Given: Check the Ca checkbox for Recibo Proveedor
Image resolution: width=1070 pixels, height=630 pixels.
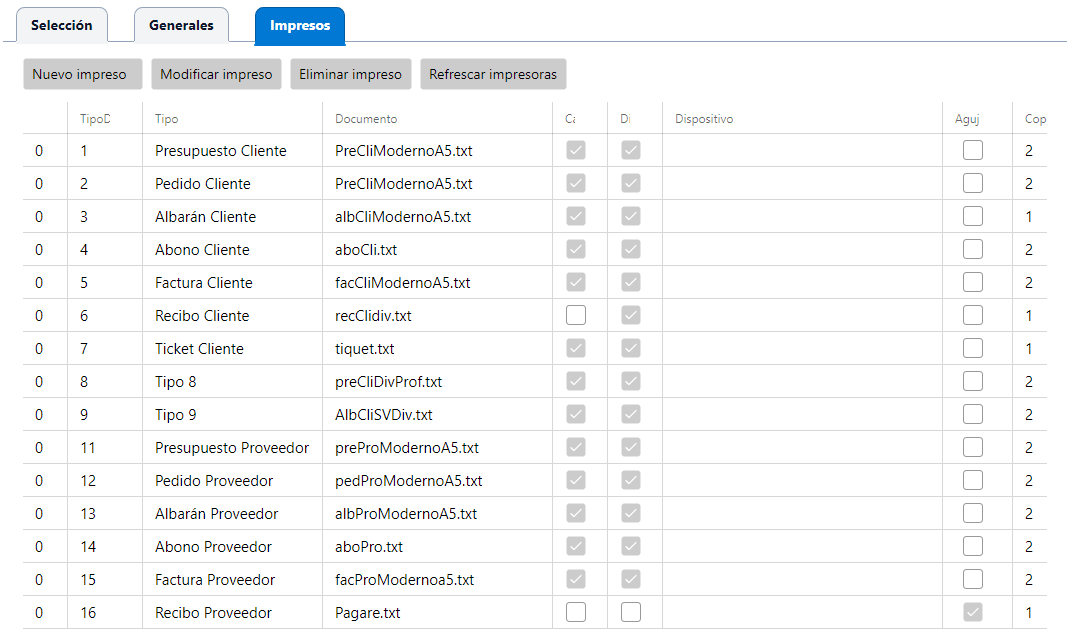Looking at the screenshot, I should pyautogui.click(x=576, y=612).
